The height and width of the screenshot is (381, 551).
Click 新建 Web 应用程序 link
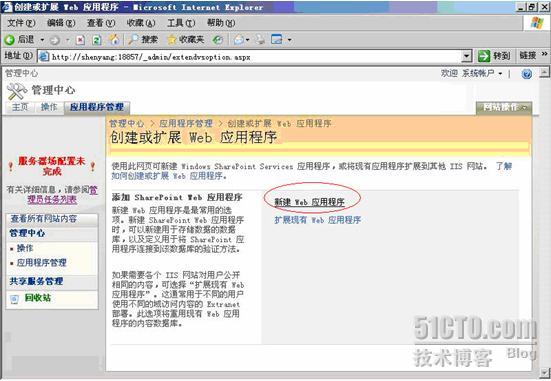tap(309, 202)
